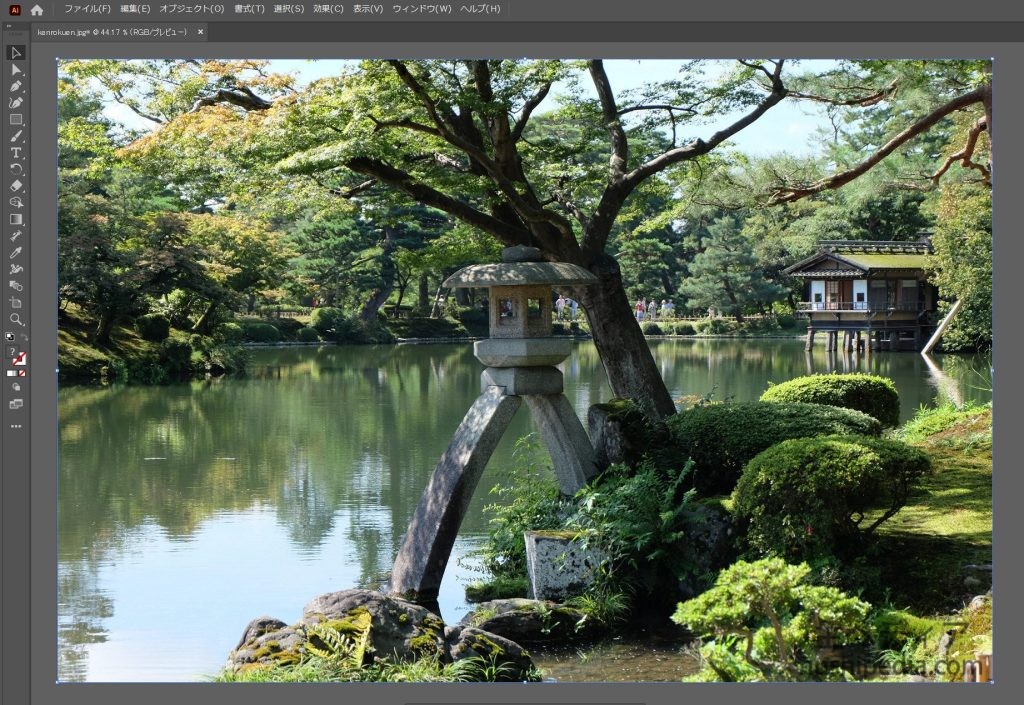Select the Paintbrush tool
Screen dimensions: 1024x705
[x=16, y=136]
